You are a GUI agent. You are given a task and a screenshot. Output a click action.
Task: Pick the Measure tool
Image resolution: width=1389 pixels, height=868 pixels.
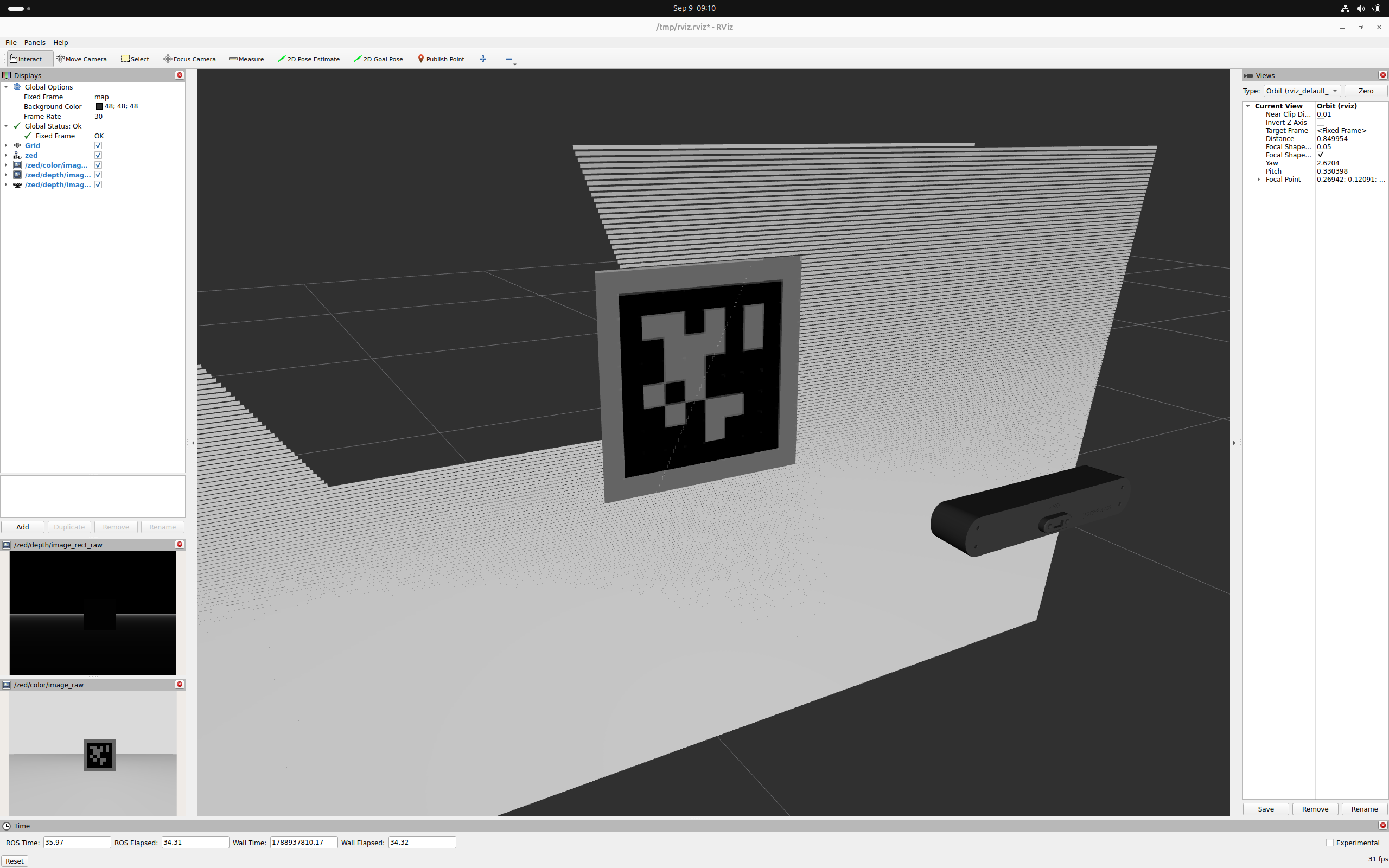coord(246,59)
